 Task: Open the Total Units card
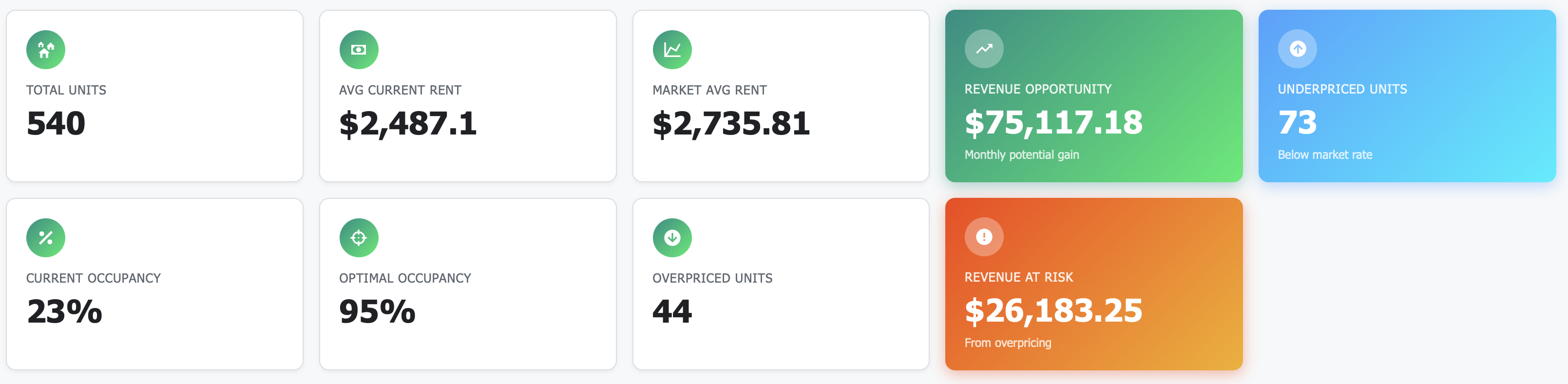point(154,95)
